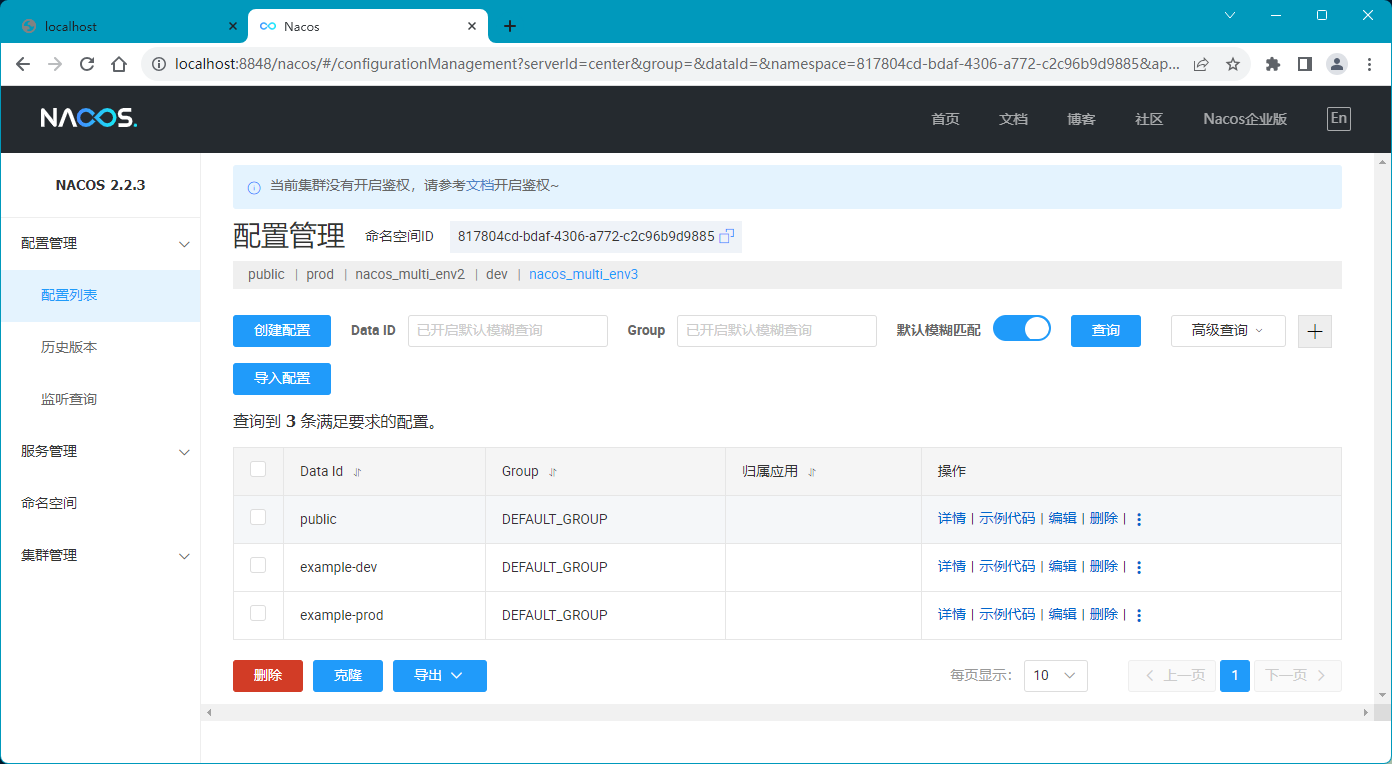Click the 导入配置 button

pyautogui.click(x=282, y=379)
